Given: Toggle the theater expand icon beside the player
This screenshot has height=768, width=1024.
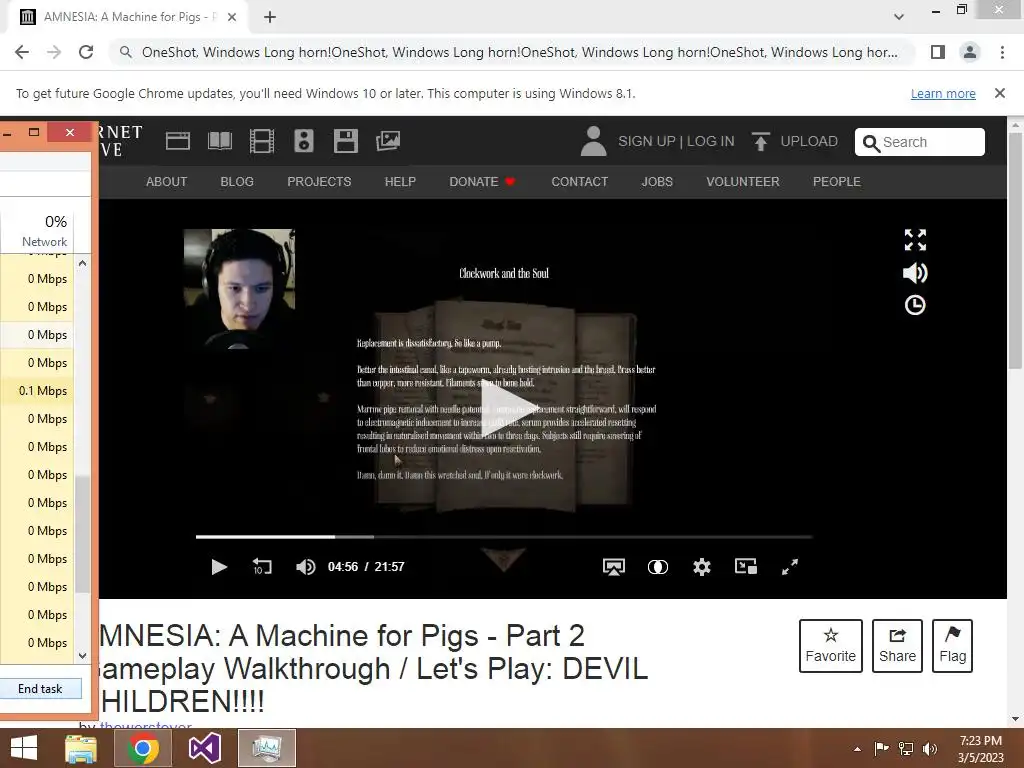Looking at the screenshot, I should [x=915, y=240].
